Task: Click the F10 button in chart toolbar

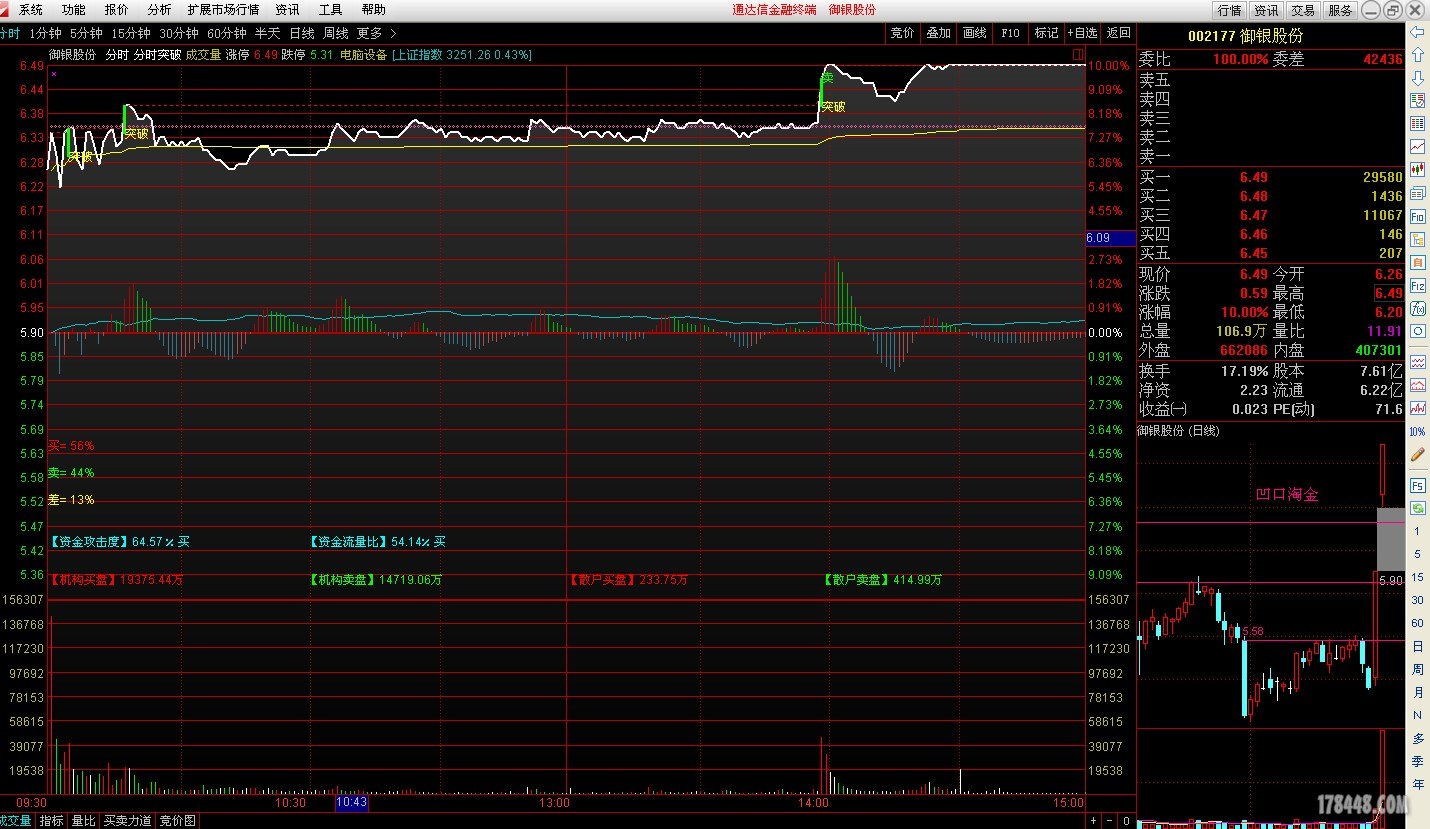Action: [1010, 33]
